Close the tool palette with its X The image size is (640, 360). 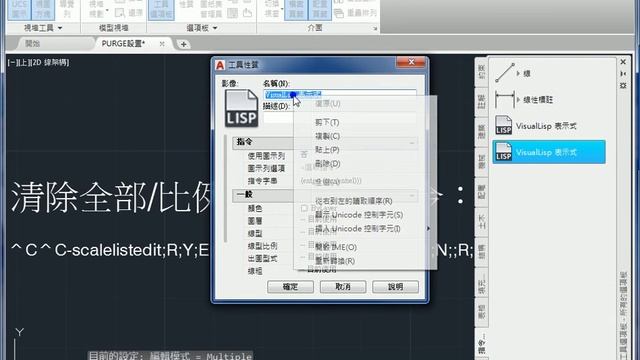[x=623, y=62]
